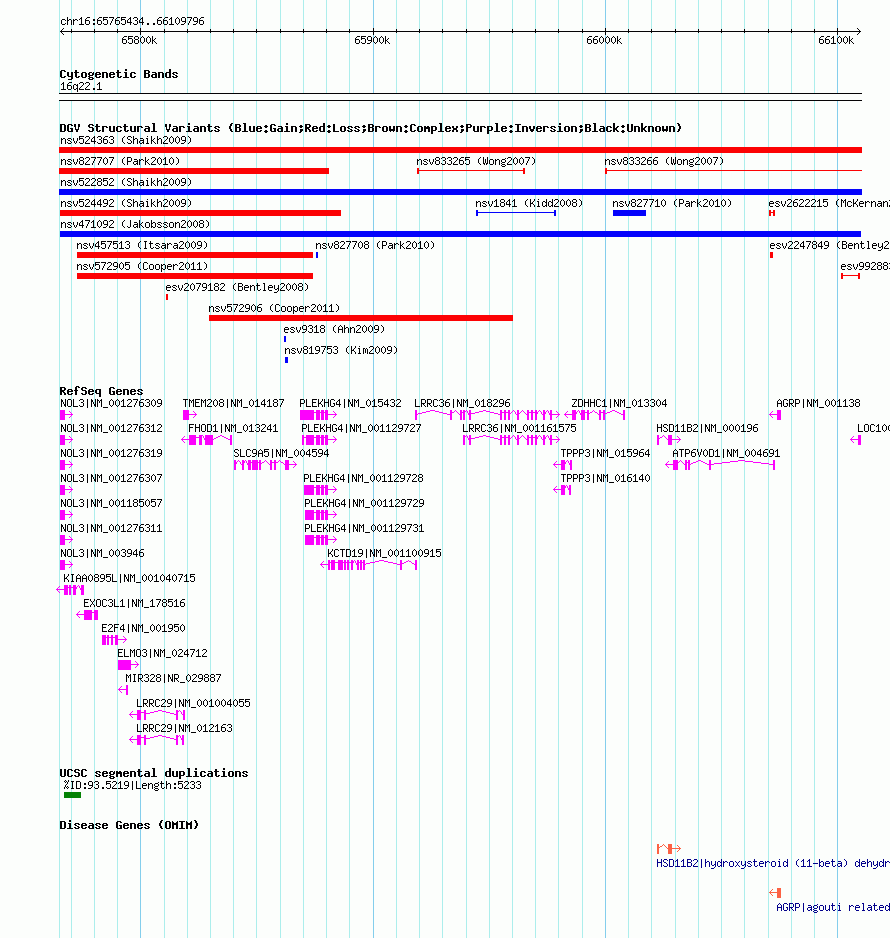890x938 pixels.
Task: Select the ELMO3|NM_024712 gene glyph
Action: [129, 665]
